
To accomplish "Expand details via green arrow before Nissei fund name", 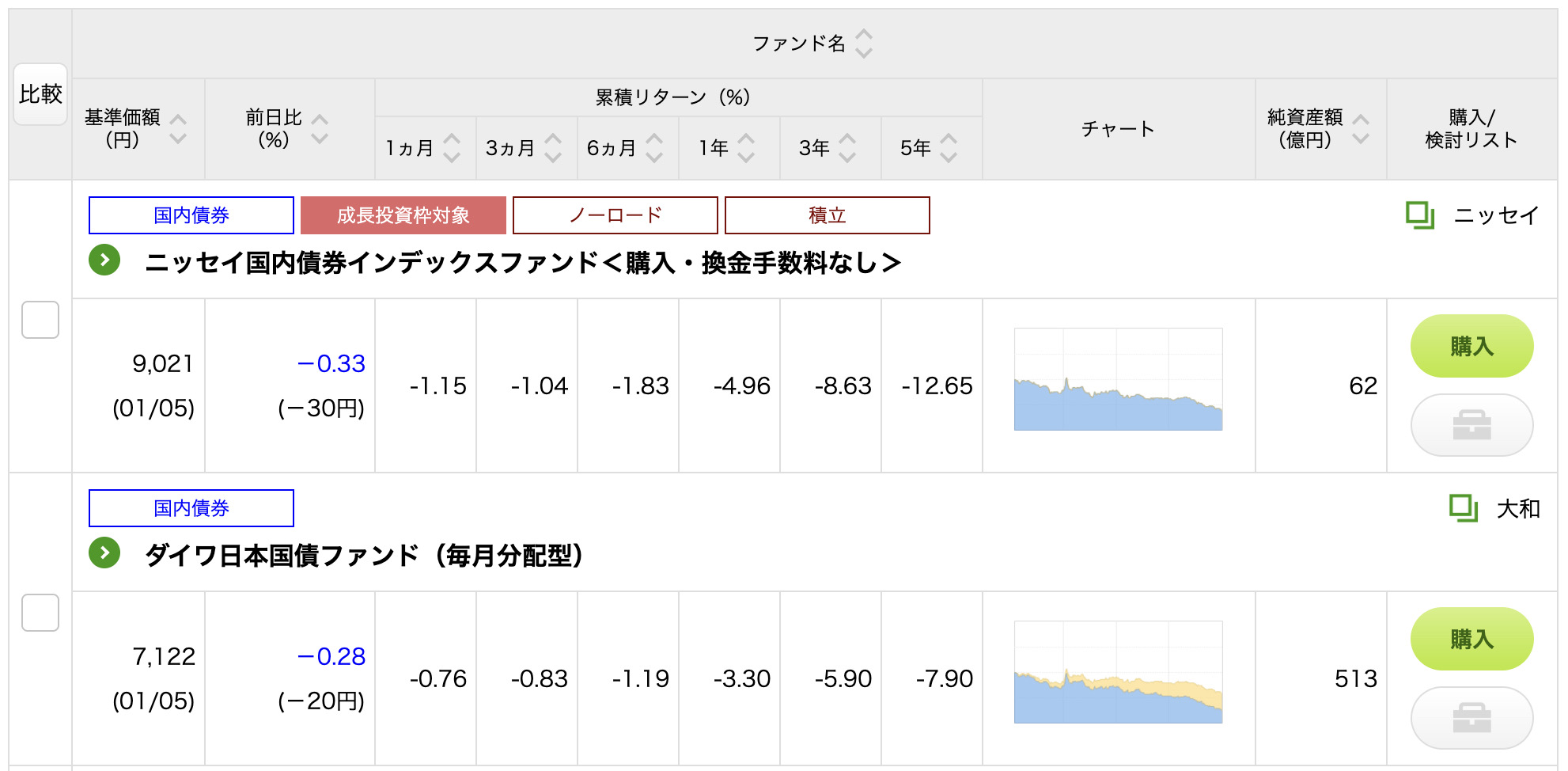I will (x=104, y=260).
